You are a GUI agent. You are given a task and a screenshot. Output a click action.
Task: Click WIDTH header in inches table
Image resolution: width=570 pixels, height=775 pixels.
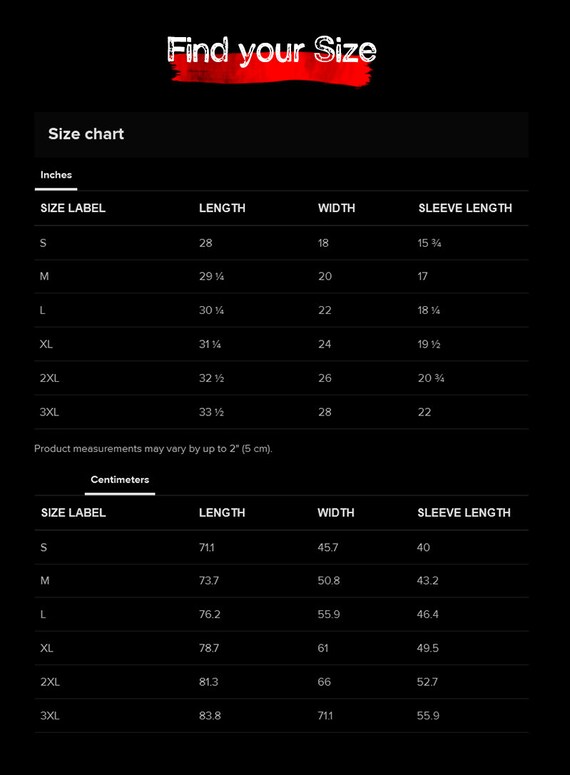(336, 208)
